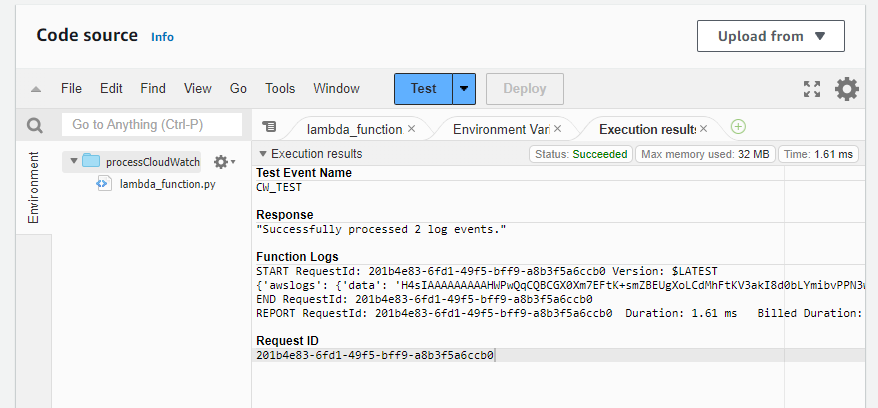Screen dimensions: 878x408
Task: Open the Test button dropdown arrow
Action: point(464,88)
